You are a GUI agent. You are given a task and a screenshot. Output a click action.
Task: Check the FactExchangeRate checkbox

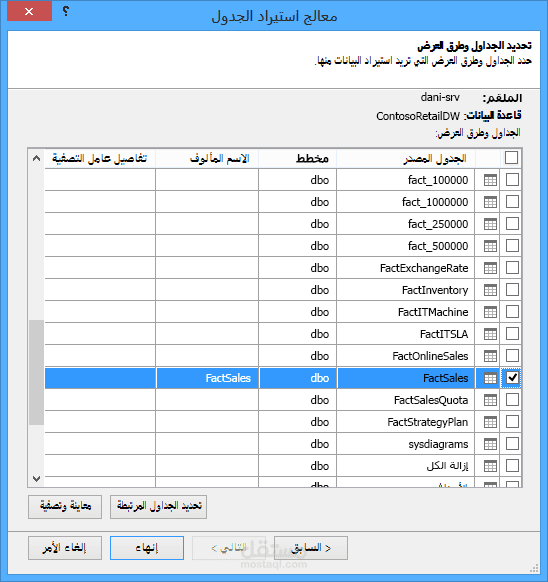[512, 267]
